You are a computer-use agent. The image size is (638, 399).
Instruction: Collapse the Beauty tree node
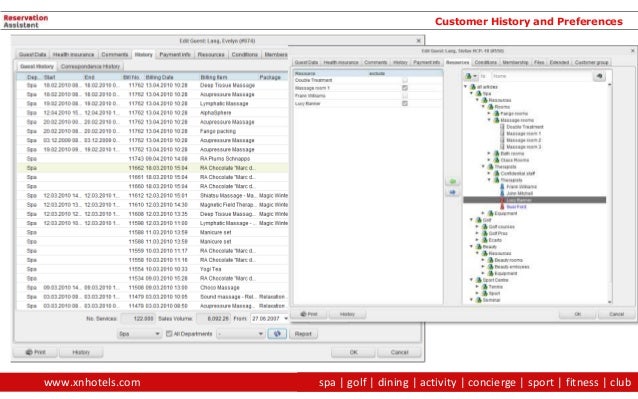472,247
